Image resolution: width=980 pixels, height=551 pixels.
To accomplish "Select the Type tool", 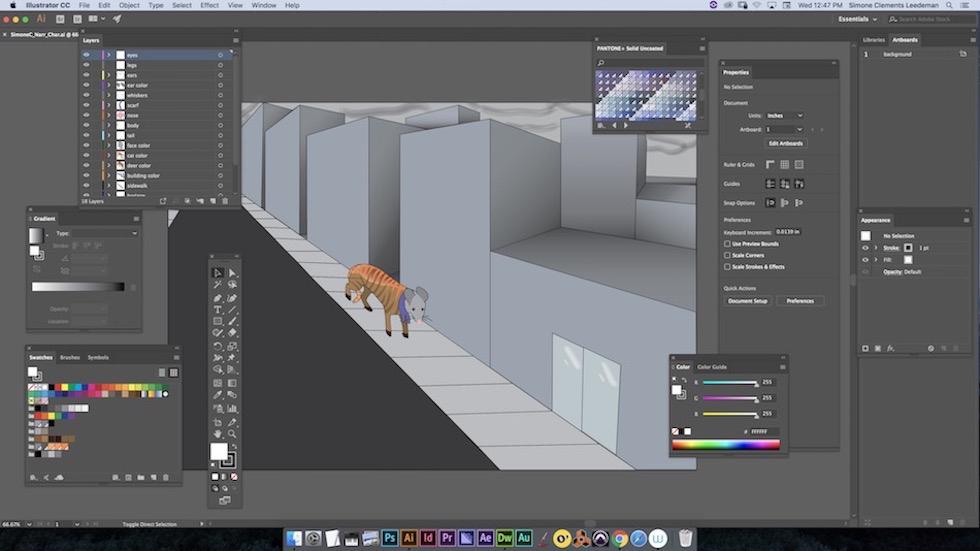I will [218, 310].
